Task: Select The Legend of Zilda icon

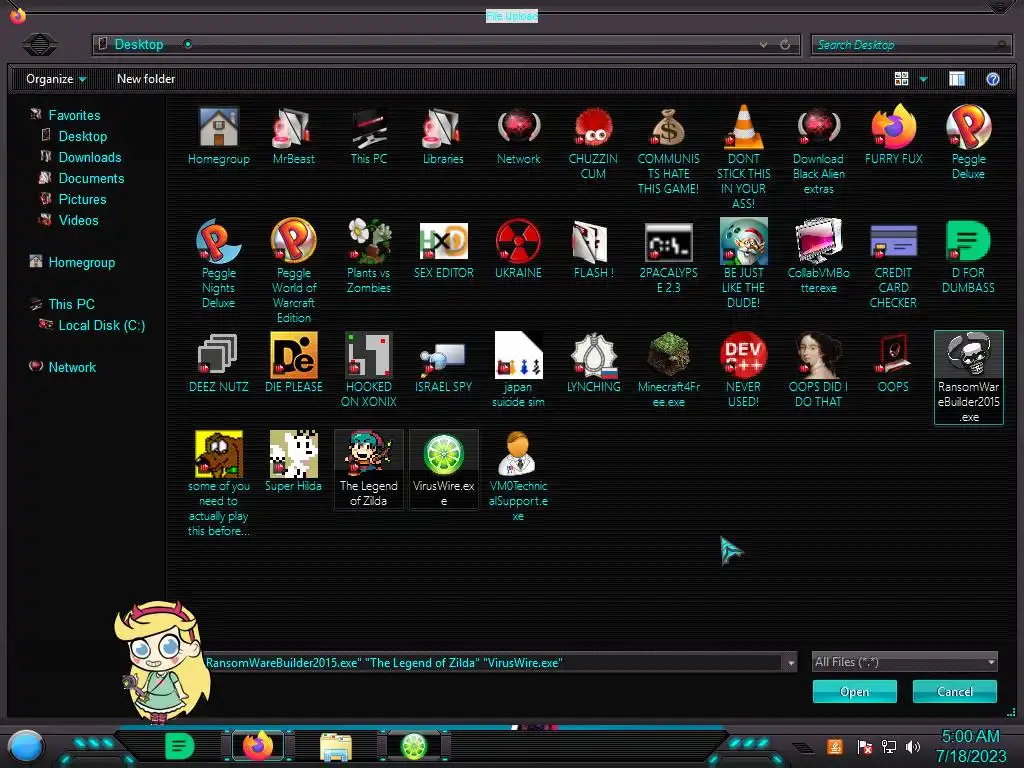Action: (368, 468)
